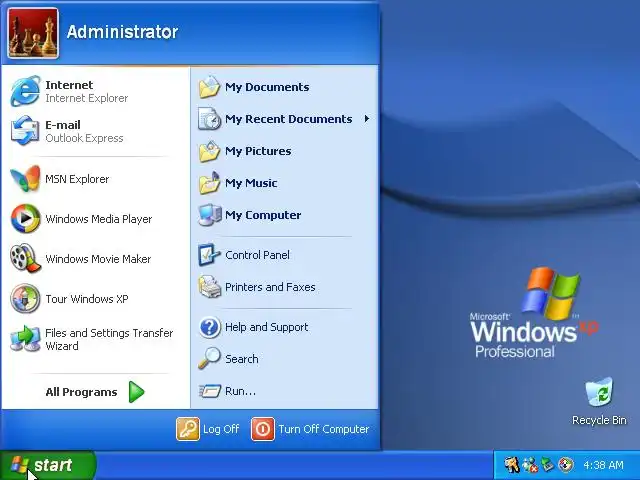Click the My Music label text
Viewport: 640px width, 480px height.
(251, 183)
